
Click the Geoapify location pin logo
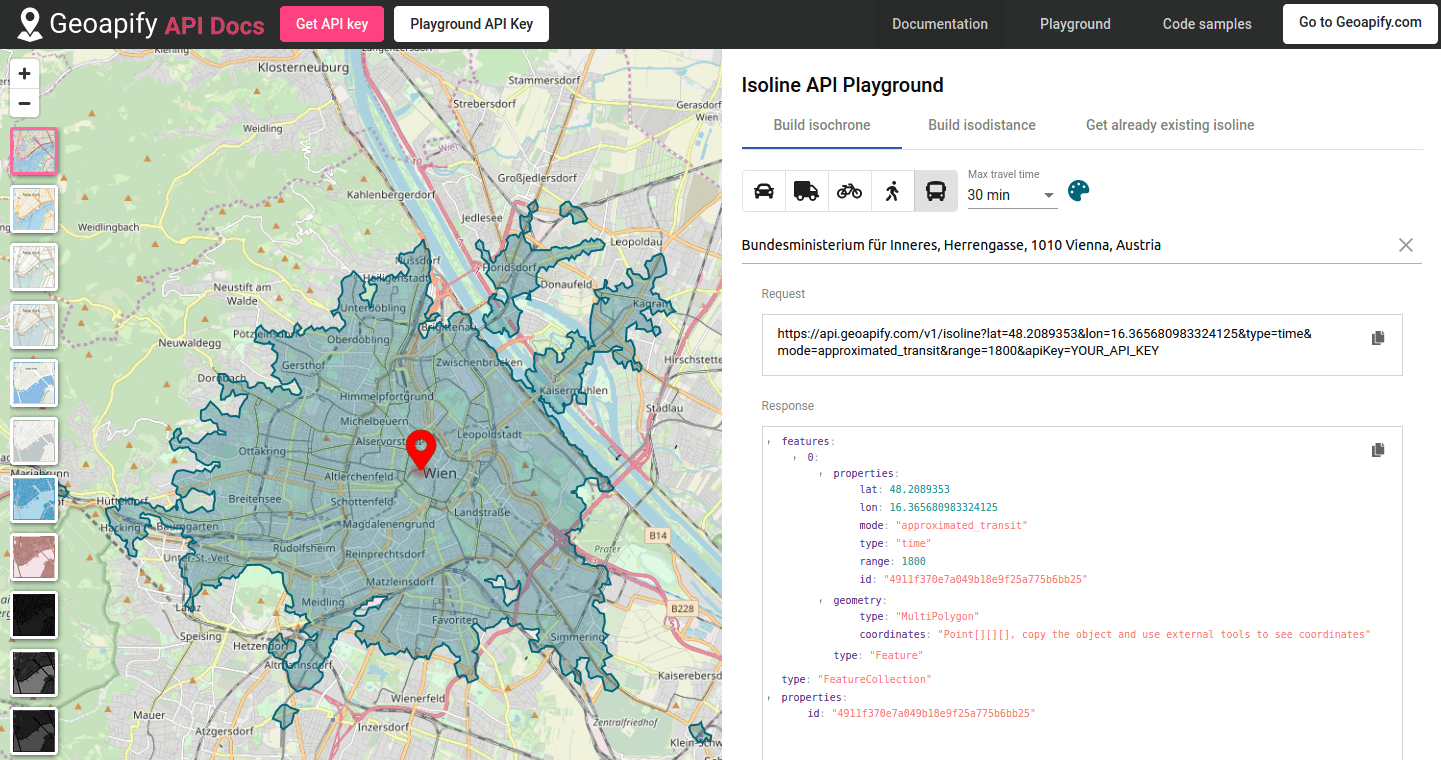tap(30, 25)
